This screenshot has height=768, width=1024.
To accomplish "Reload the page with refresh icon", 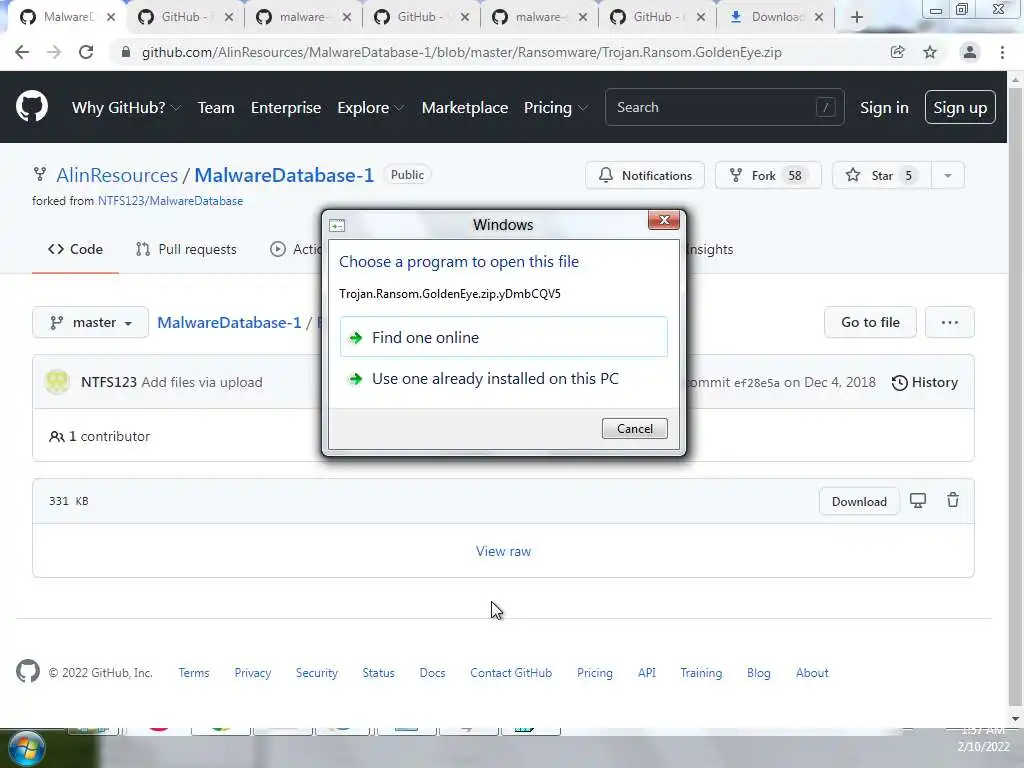I will tap(86, 52).
